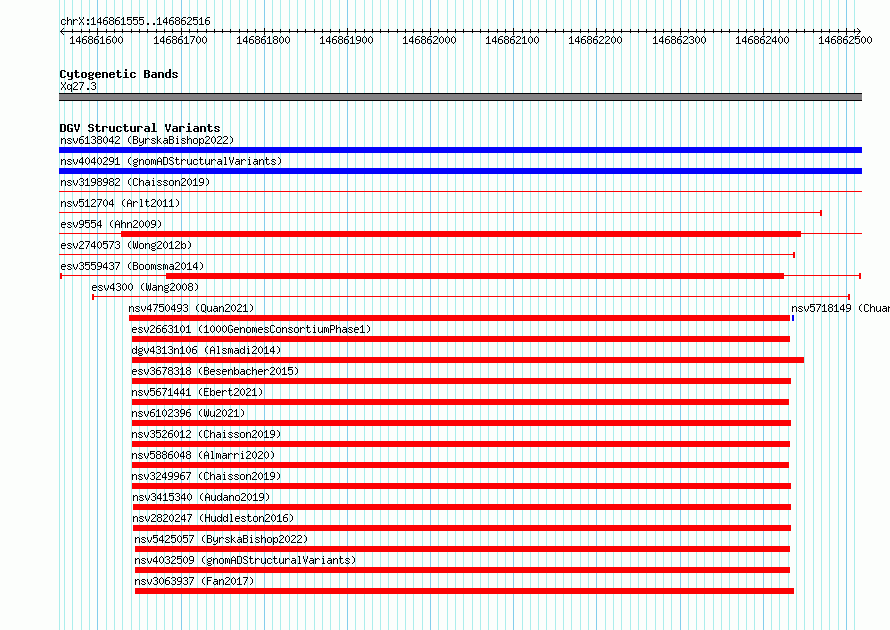
Task: Click the red bar under esv2663101
Action: click(461, 339)
